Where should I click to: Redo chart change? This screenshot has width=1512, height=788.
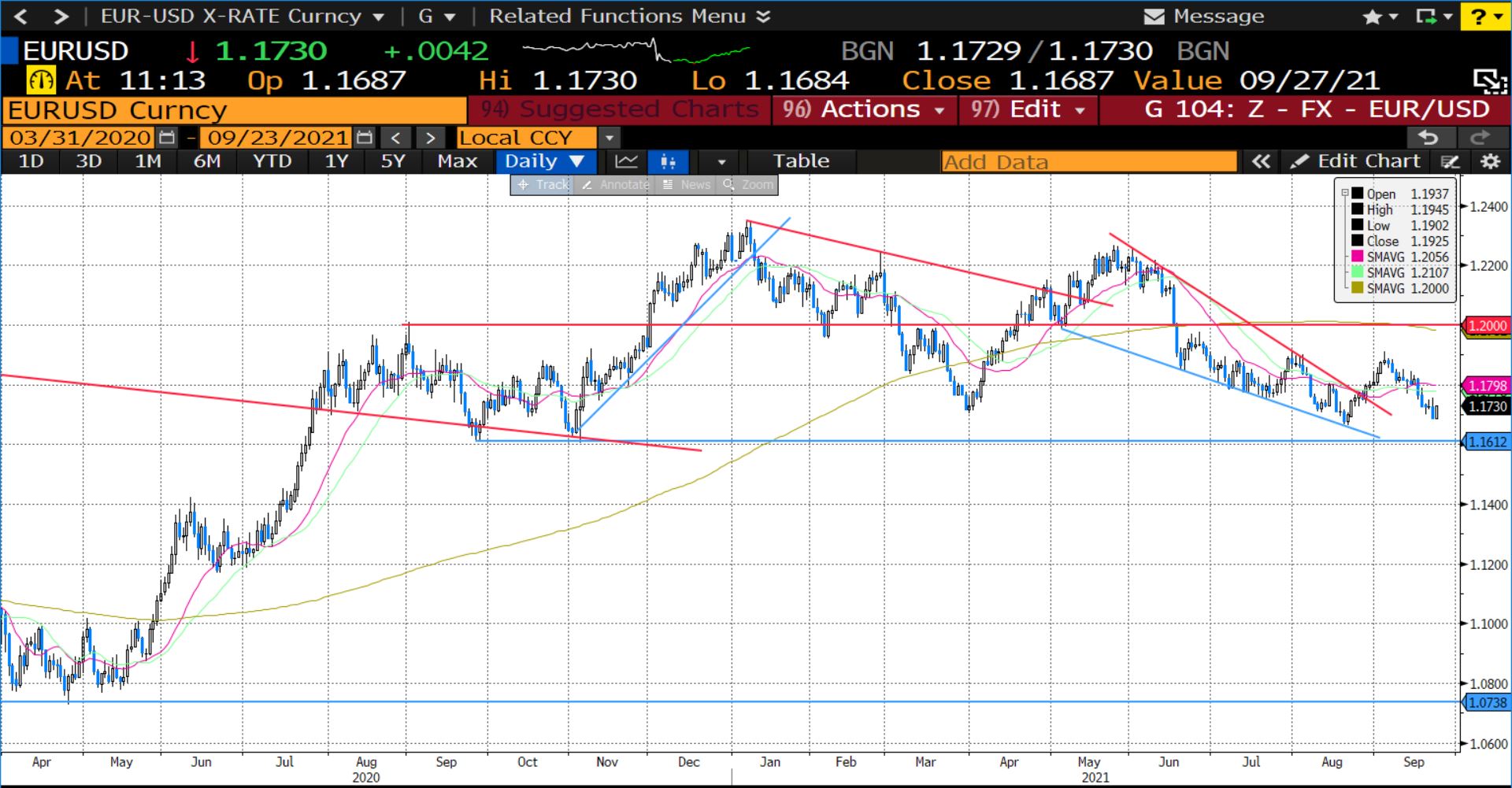click(1480, 138)
